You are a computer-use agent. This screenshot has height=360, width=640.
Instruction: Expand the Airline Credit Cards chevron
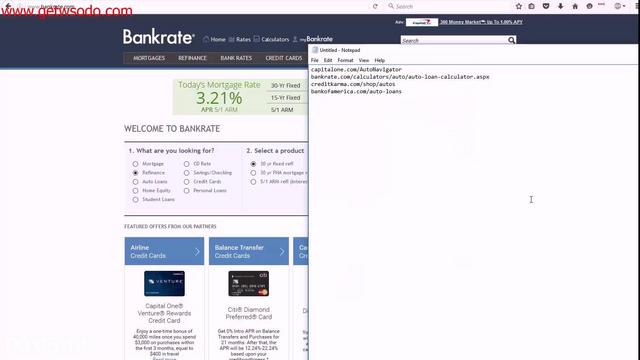coord(197,251)
